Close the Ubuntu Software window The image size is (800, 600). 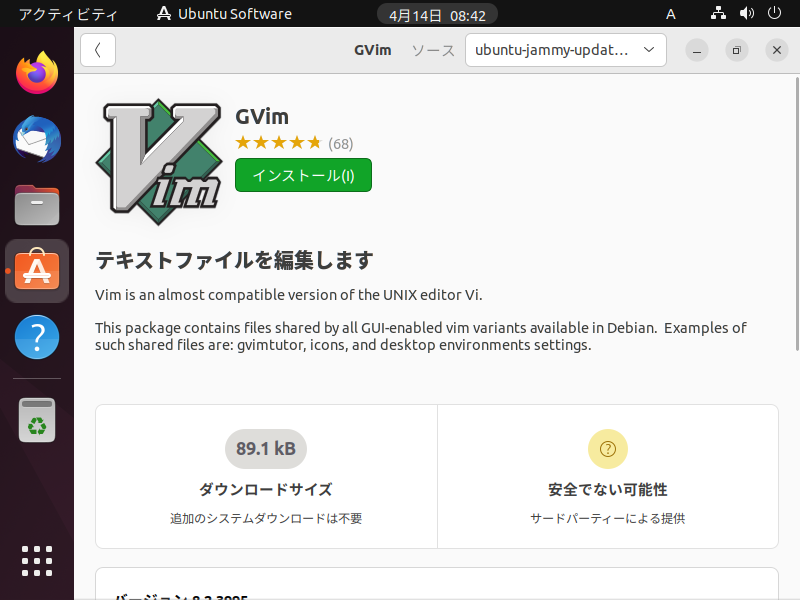[x=777, y=50]
